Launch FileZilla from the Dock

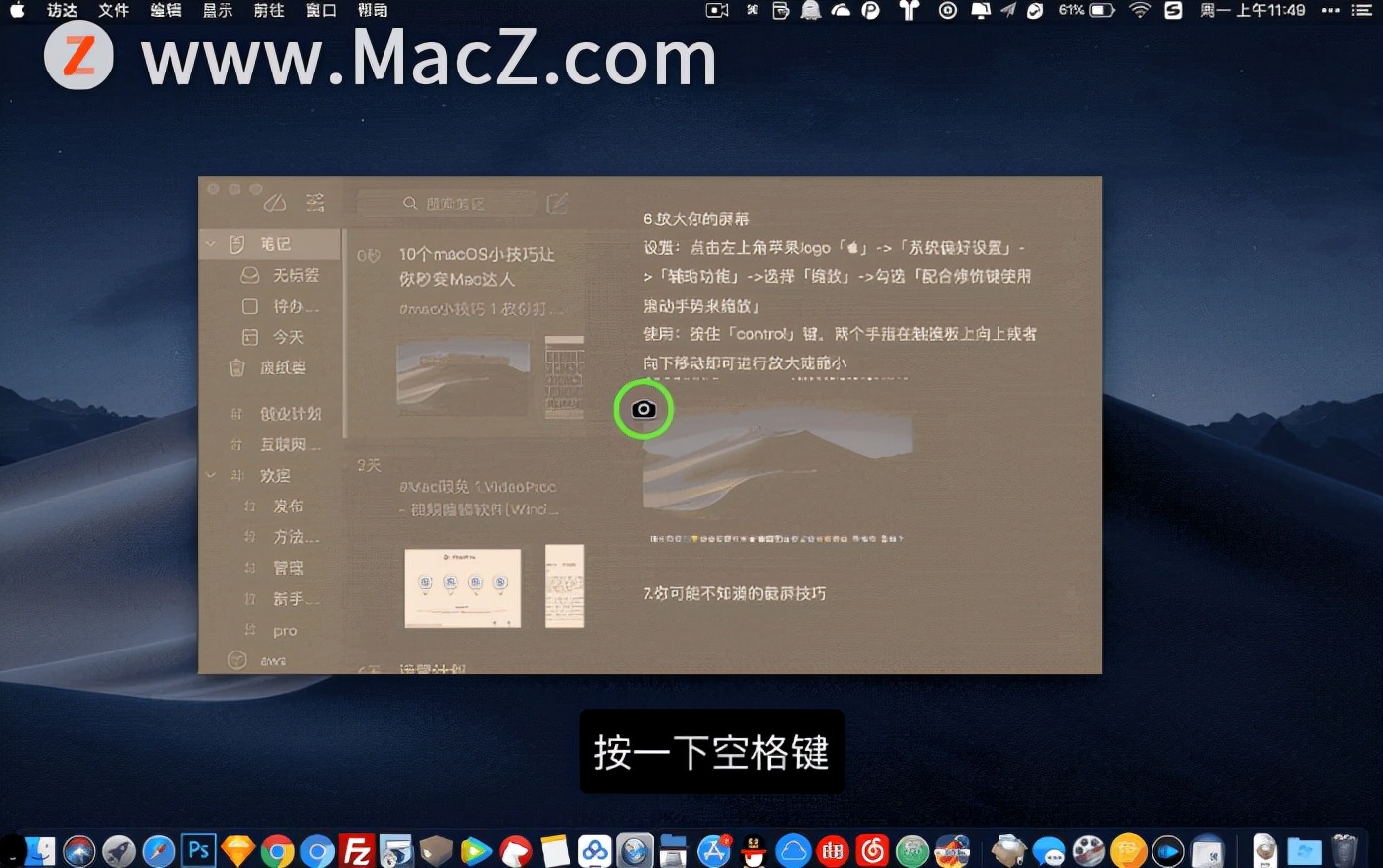click(x=357, y=850)
